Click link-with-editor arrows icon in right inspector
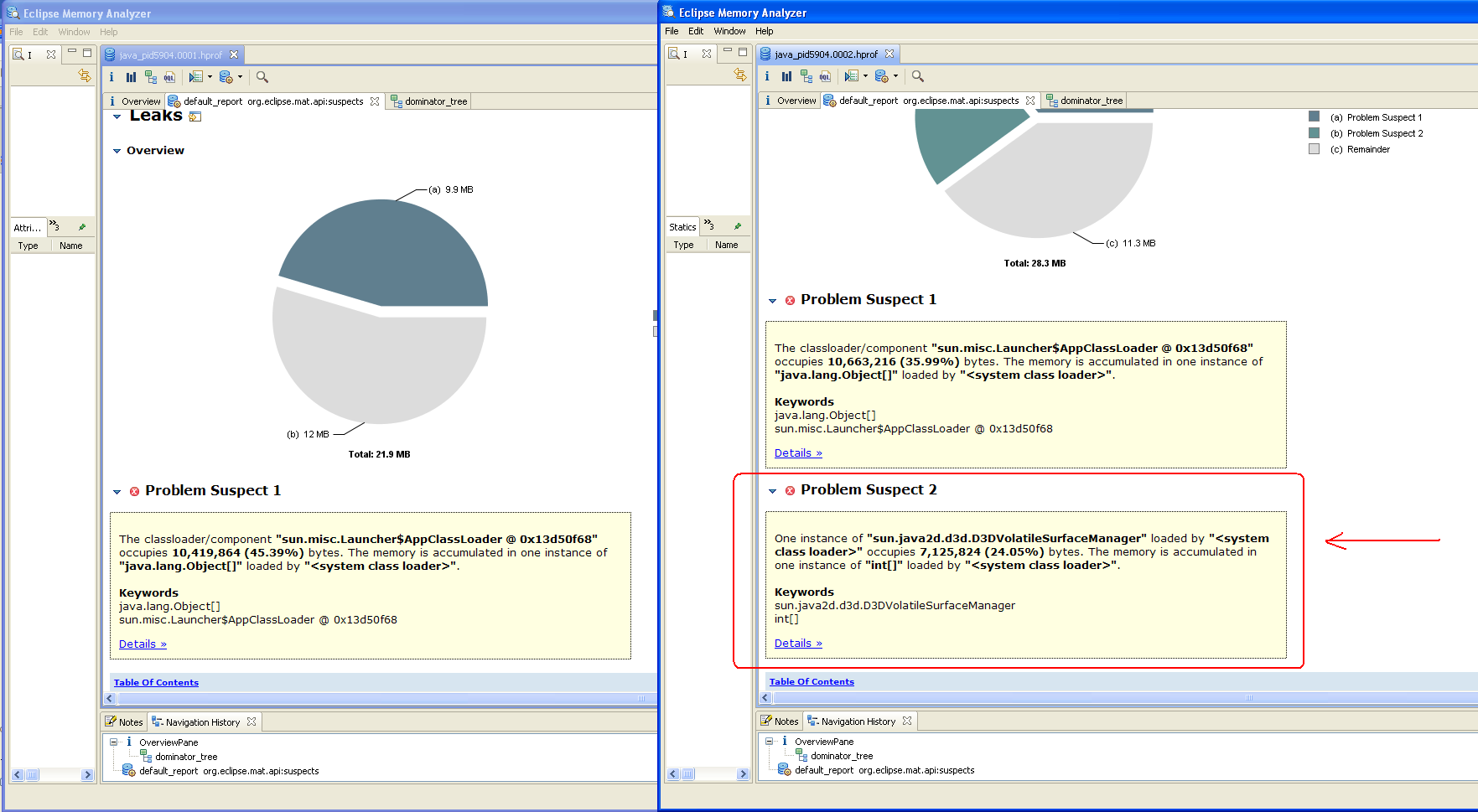Image resolution: width=1478 pixels, height=812 pixels. click(740, 75)
